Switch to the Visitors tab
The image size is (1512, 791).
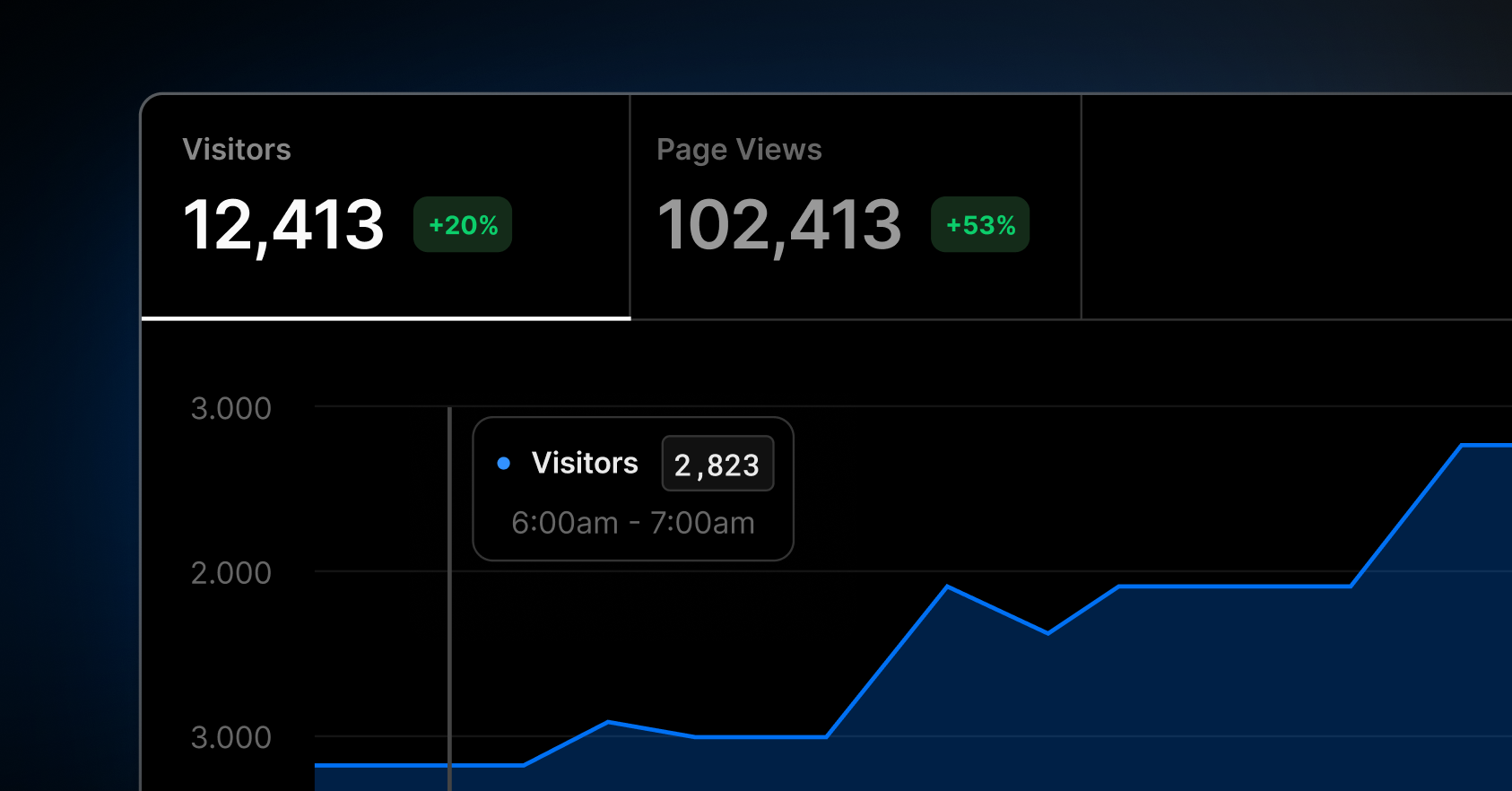(386, 206)
